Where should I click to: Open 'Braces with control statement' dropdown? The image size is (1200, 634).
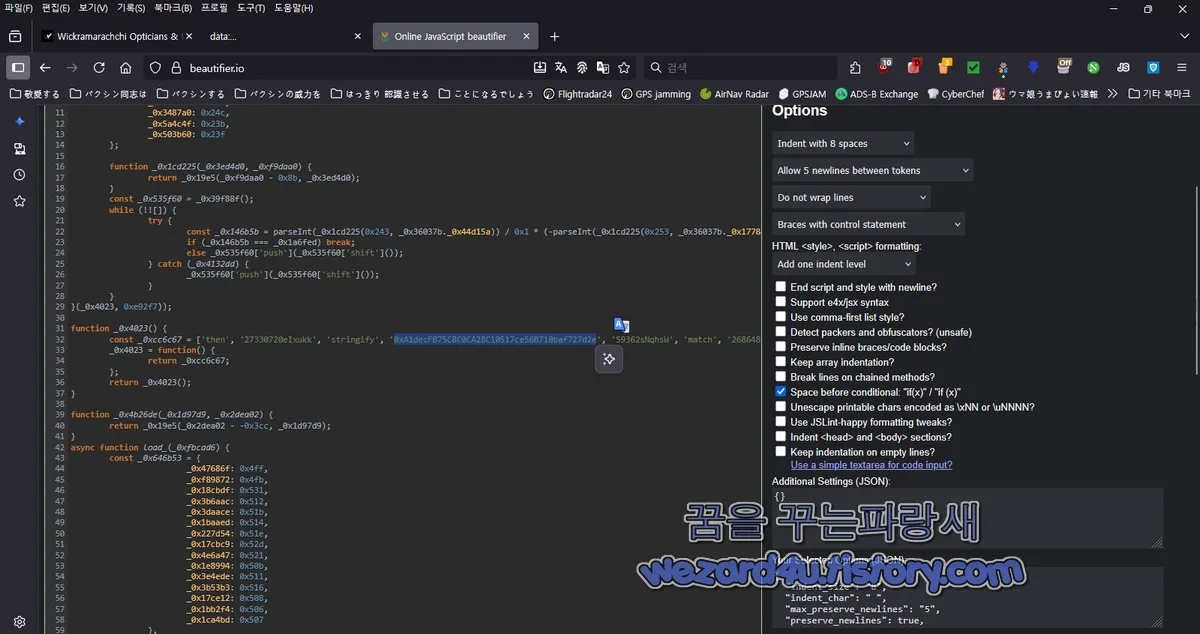(868, 225)
